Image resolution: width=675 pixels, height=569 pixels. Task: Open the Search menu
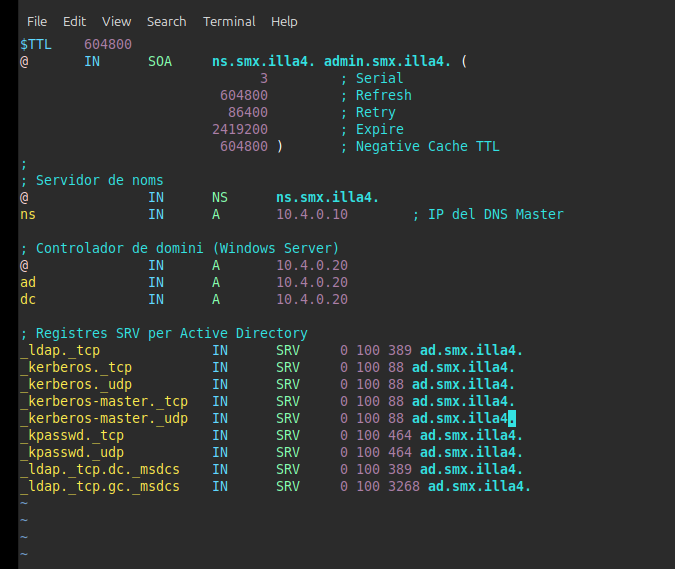pyautogui.click(x=166, y=21)
